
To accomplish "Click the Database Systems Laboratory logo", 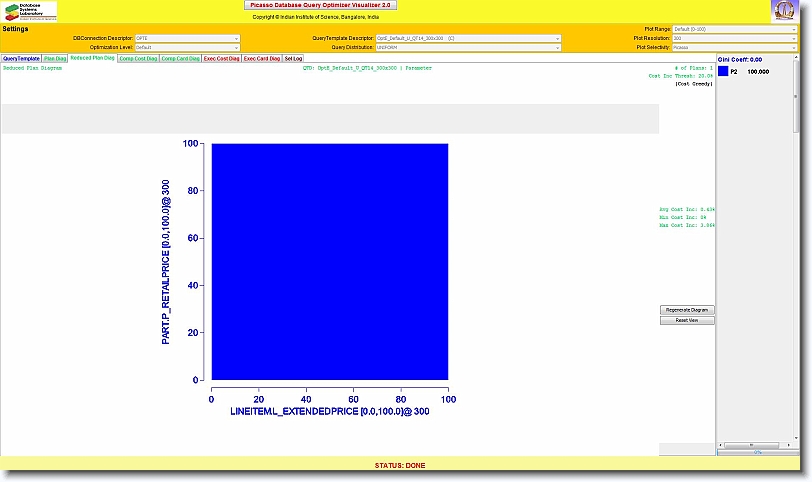I will click(29, 11).
